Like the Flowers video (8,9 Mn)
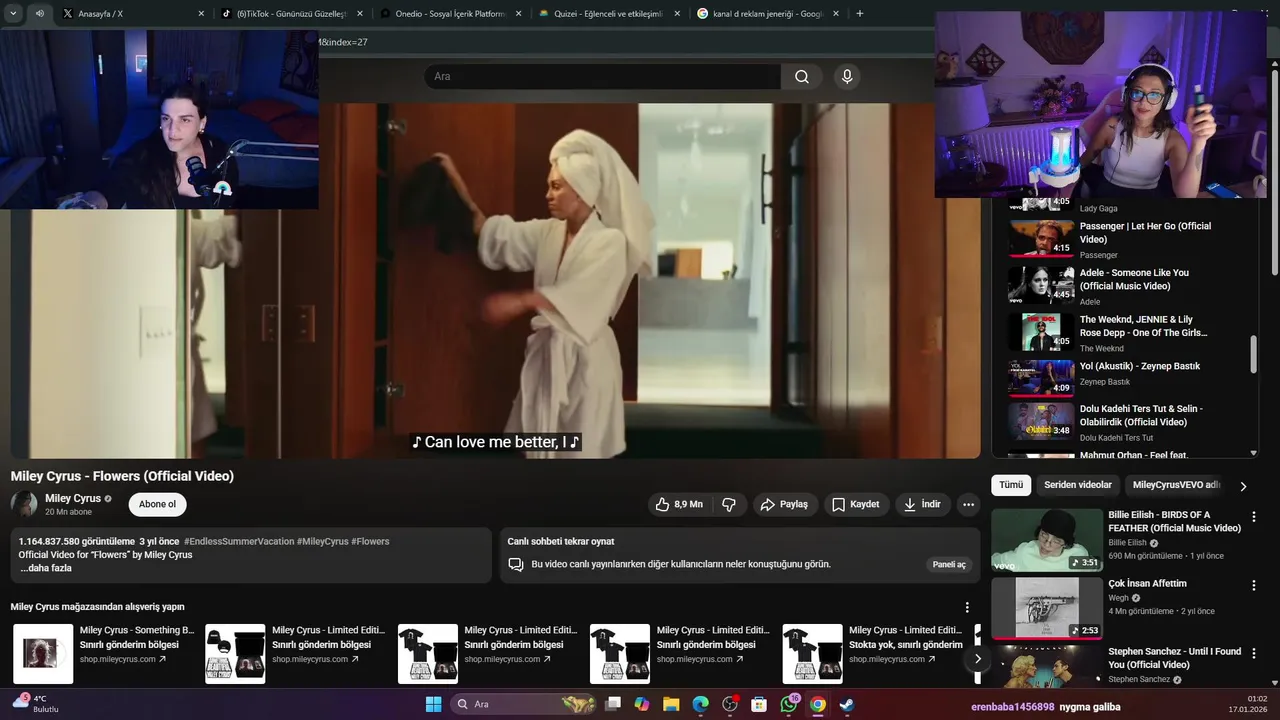1280x720 pixels. [679, 505]
